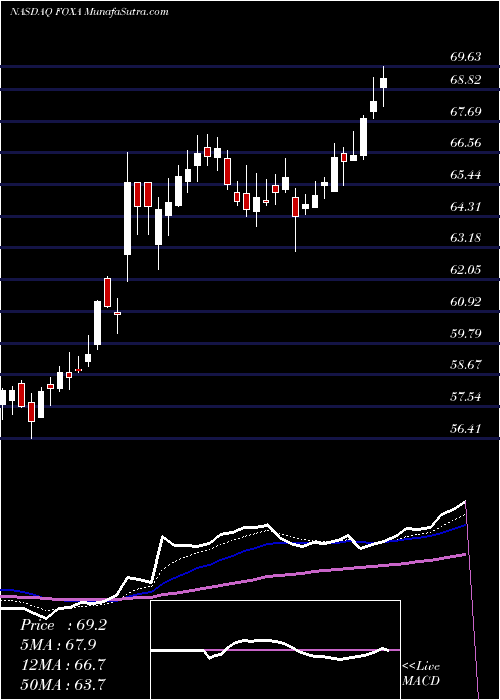Click the 12MA : 66.7 readout
500x700 pixels.
63,665
